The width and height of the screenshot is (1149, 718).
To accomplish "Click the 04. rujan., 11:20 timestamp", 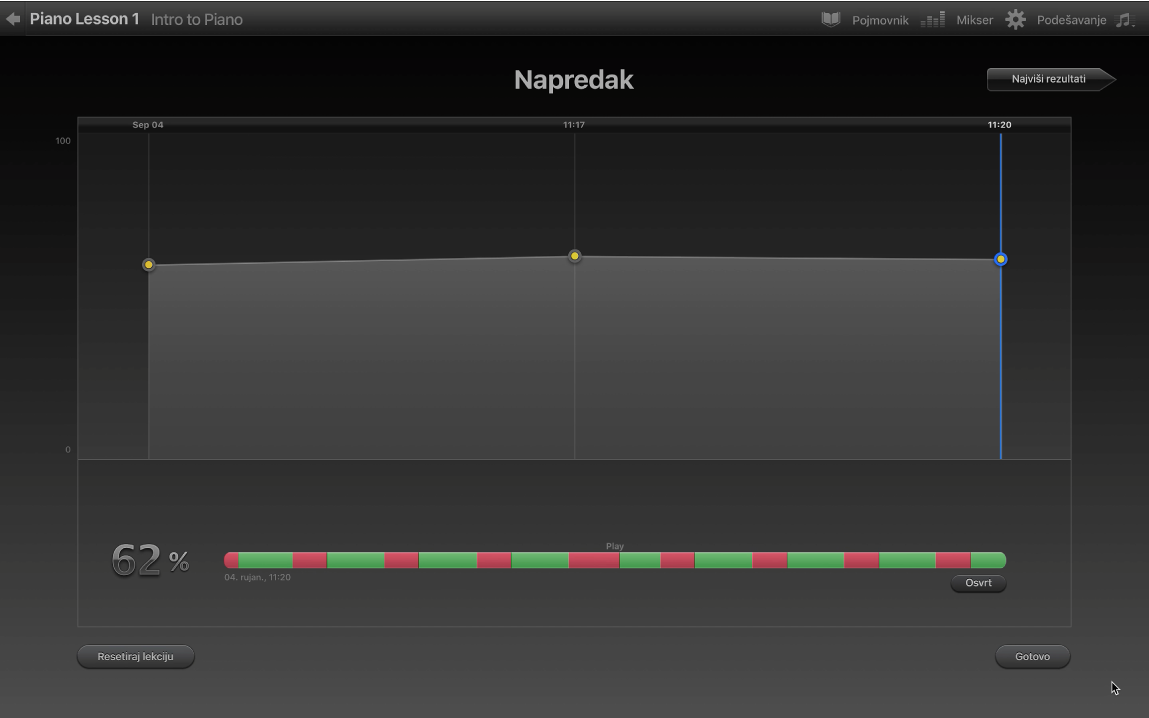I will point(257,577).
